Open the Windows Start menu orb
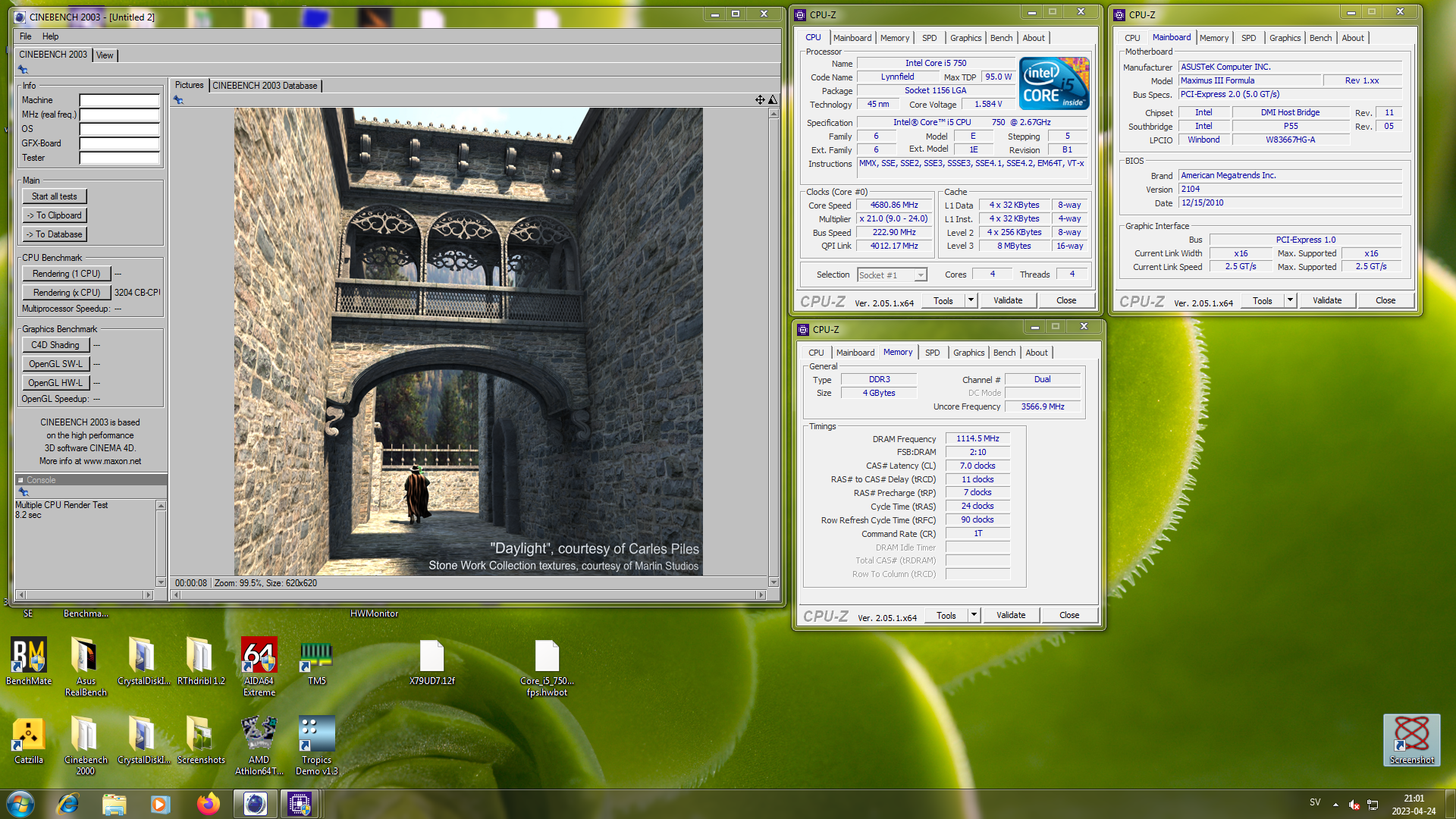1456x819 pixels. coord(20,804)
